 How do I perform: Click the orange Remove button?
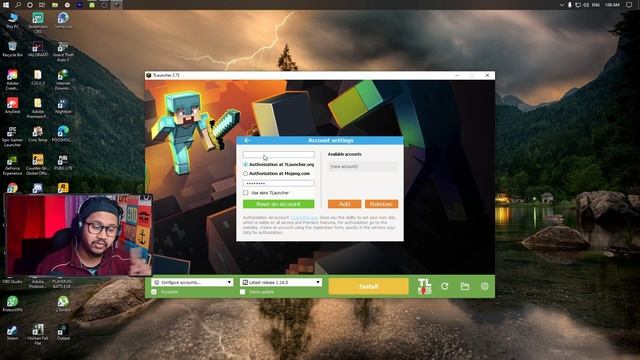[x=382, y=204]
